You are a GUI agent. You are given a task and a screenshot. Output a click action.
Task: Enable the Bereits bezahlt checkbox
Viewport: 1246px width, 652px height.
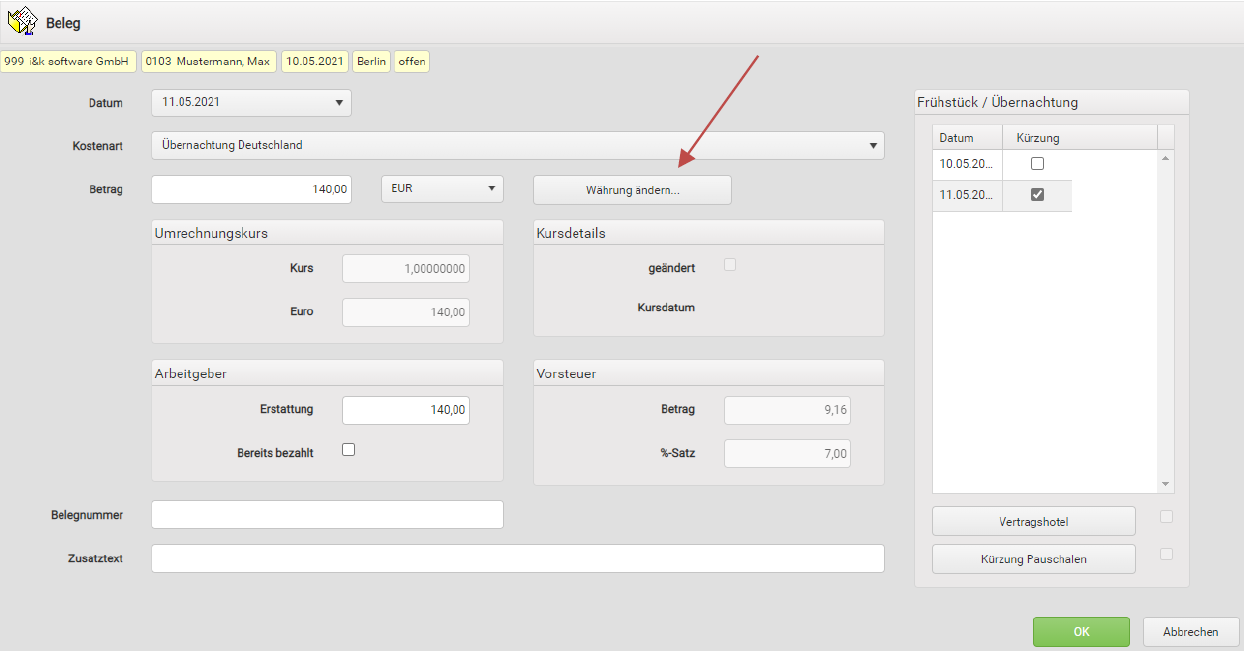pos(349,450)
